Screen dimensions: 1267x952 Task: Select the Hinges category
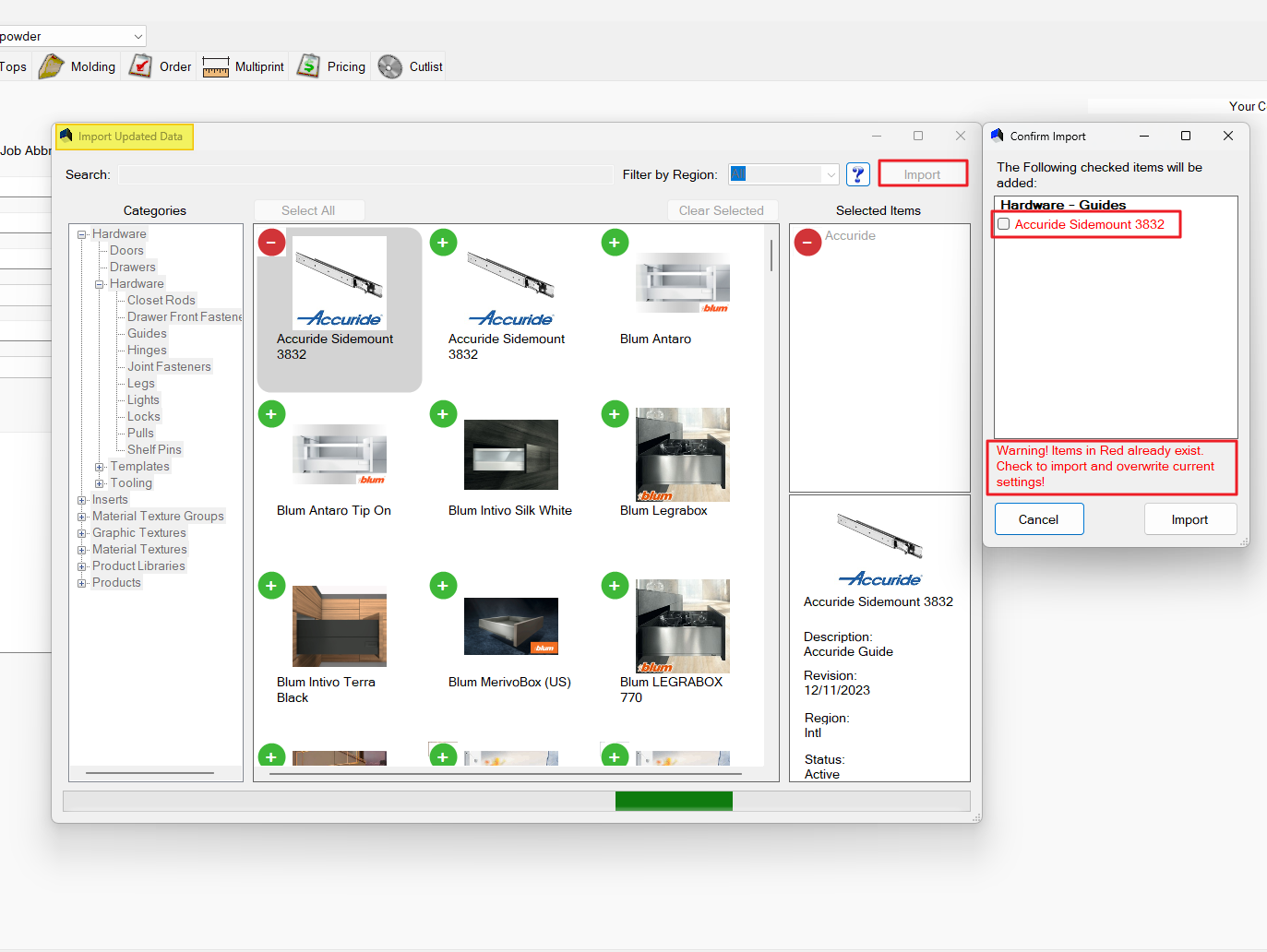point(147,351)
